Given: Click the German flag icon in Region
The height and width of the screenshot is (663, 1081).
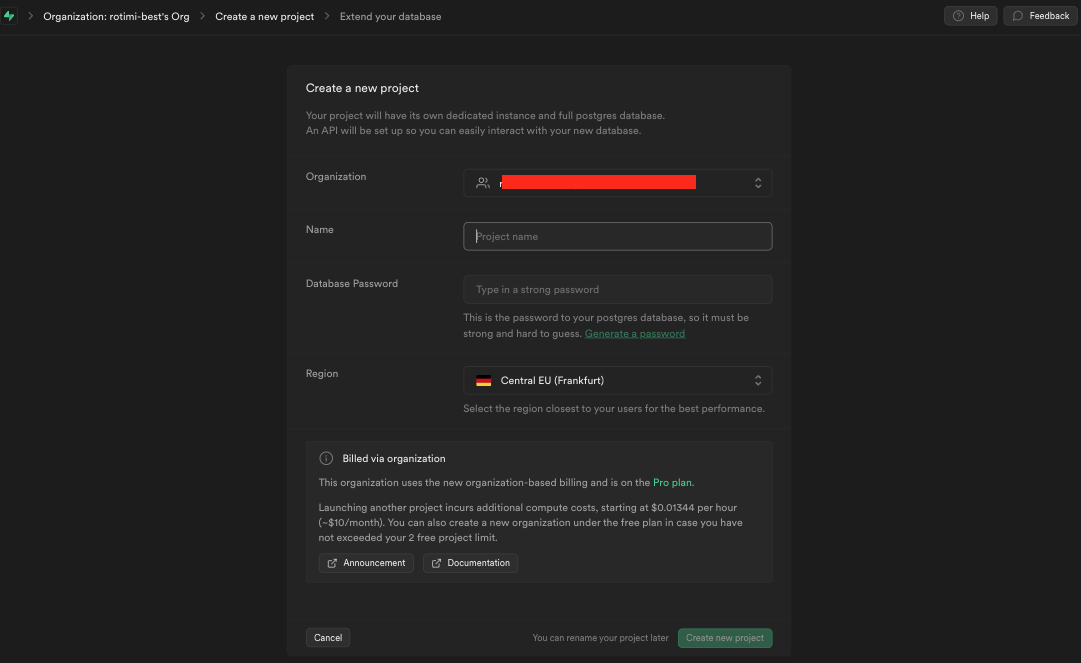Looking at the screenshot, I should point(484,381).
